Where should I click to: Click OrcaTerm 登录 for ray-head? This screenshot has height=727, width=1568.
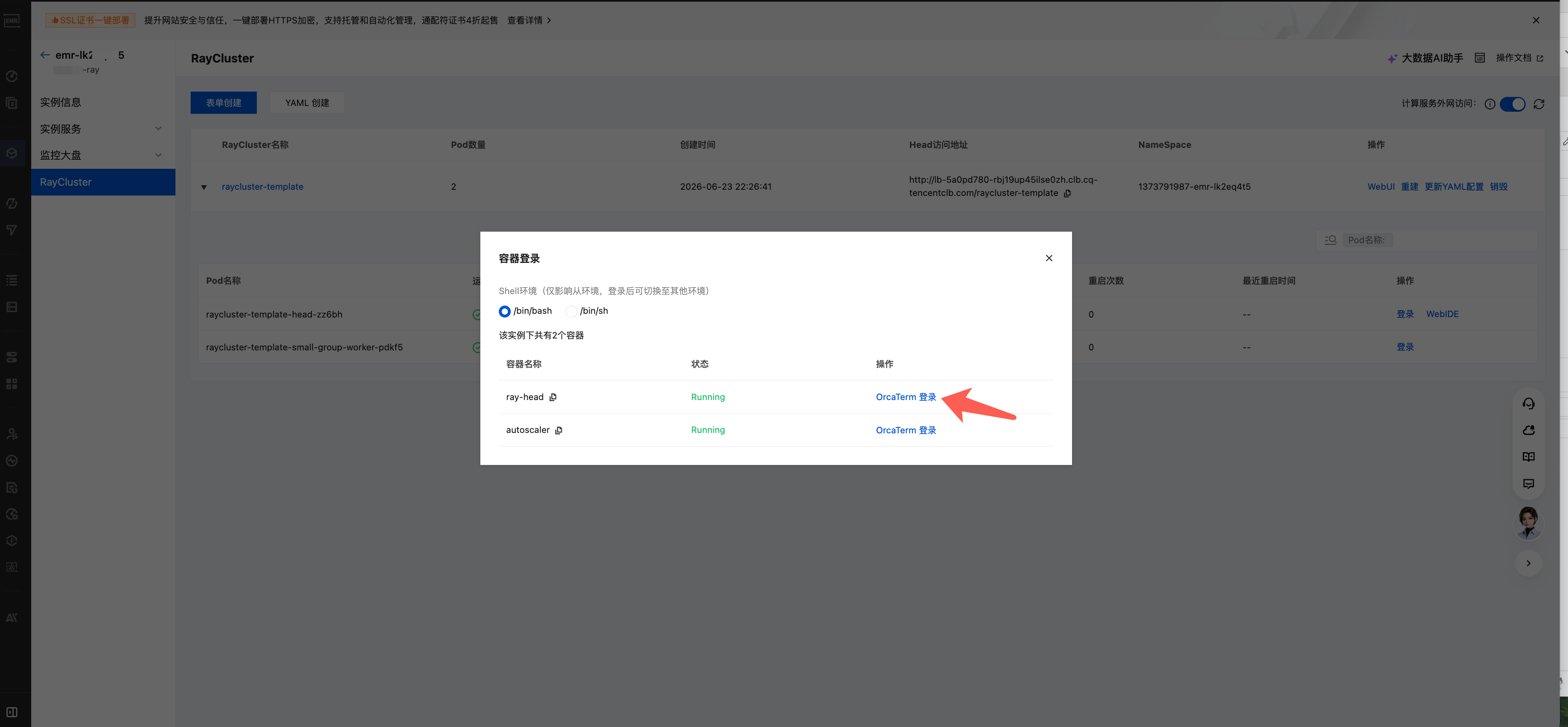click(906, 397)
